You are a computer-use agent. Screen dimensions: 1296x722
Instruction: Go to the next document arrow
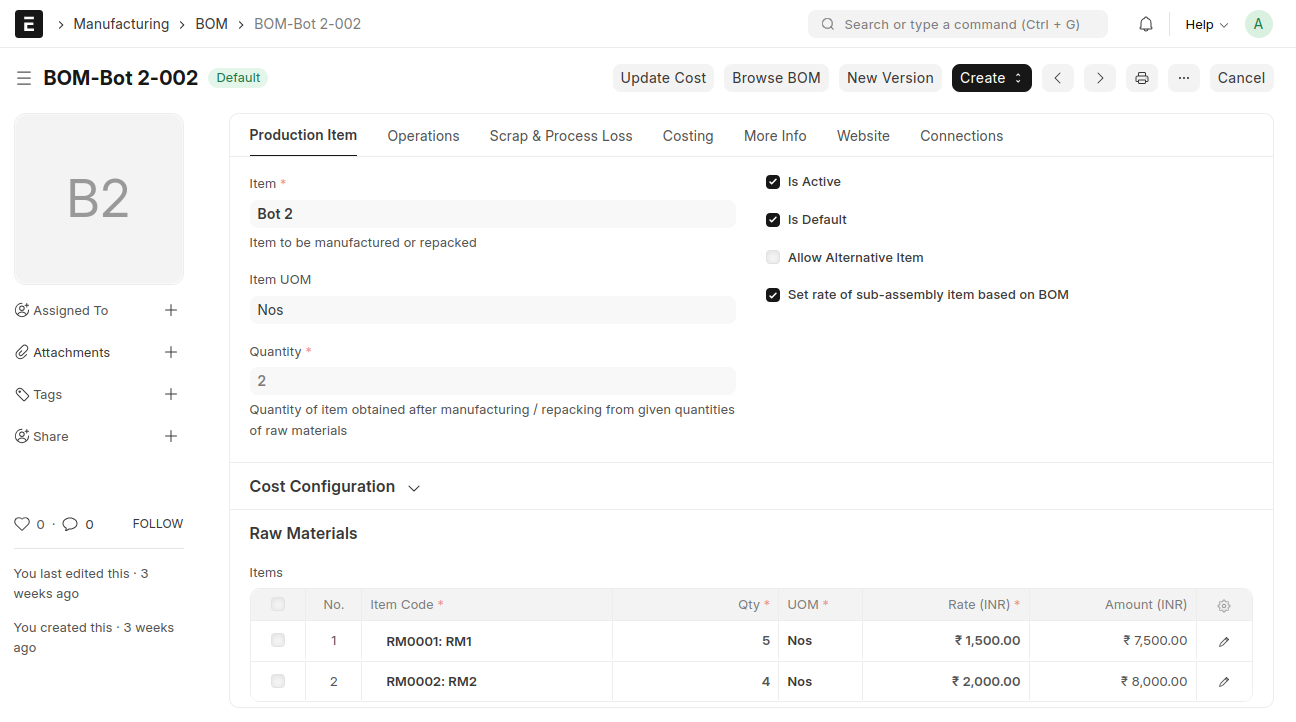[1099, 78]
